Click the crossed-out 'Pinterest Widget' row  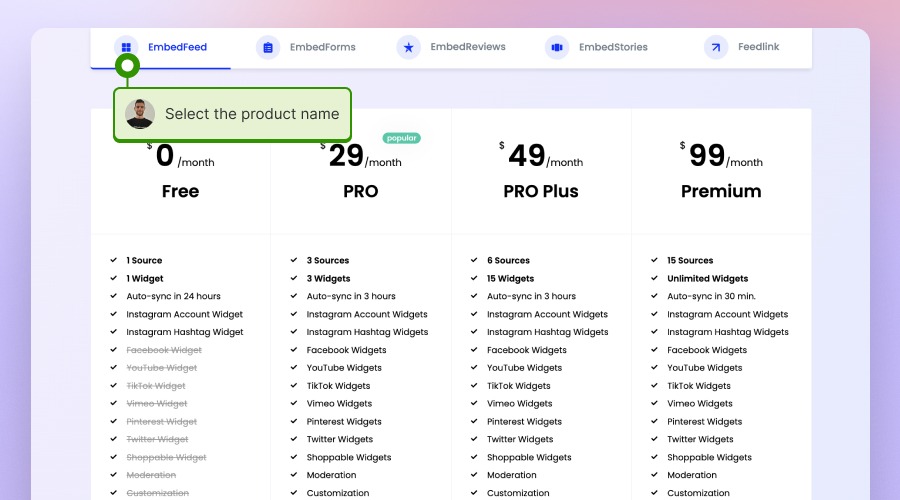point(154,421)
